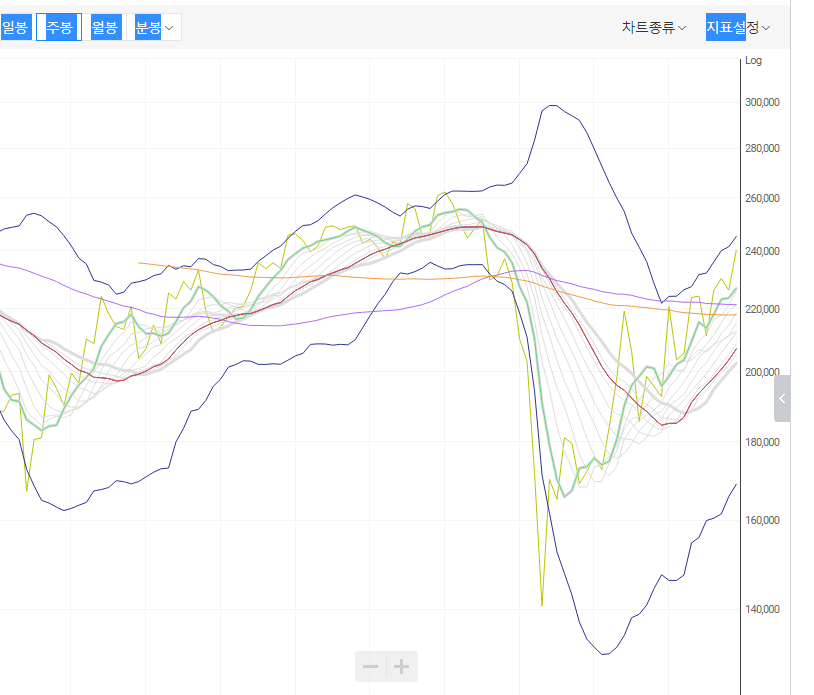
Task: Switch to the 일봉 daily chart tab
Action: coord(15,27)
